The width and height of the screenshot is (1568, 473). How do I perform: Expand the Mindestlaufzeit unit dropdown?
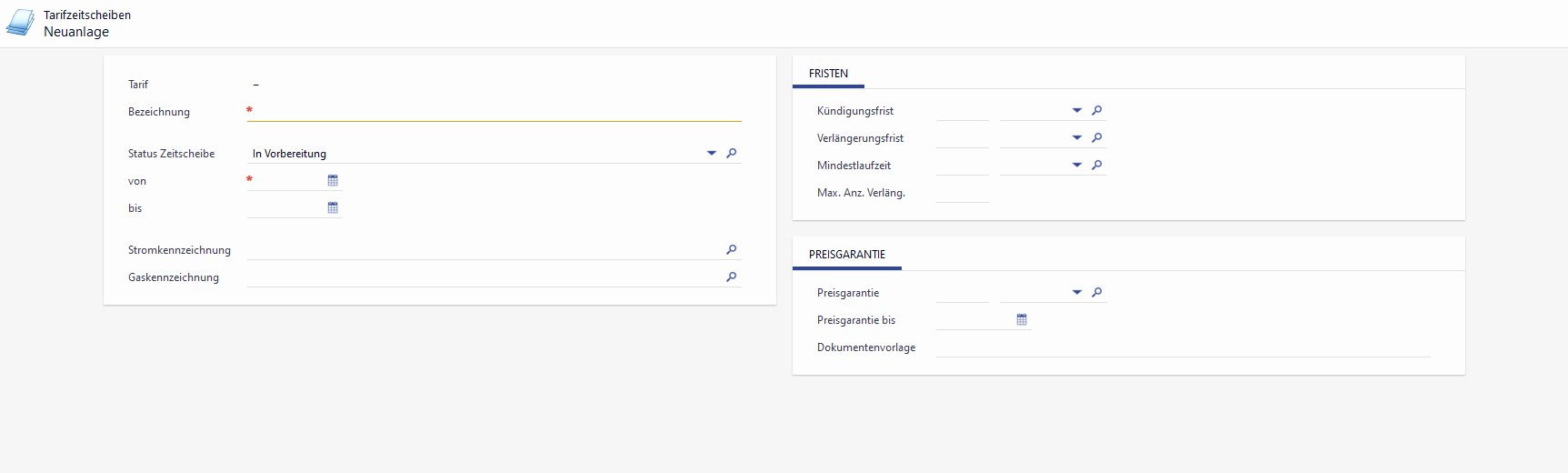1077,166
